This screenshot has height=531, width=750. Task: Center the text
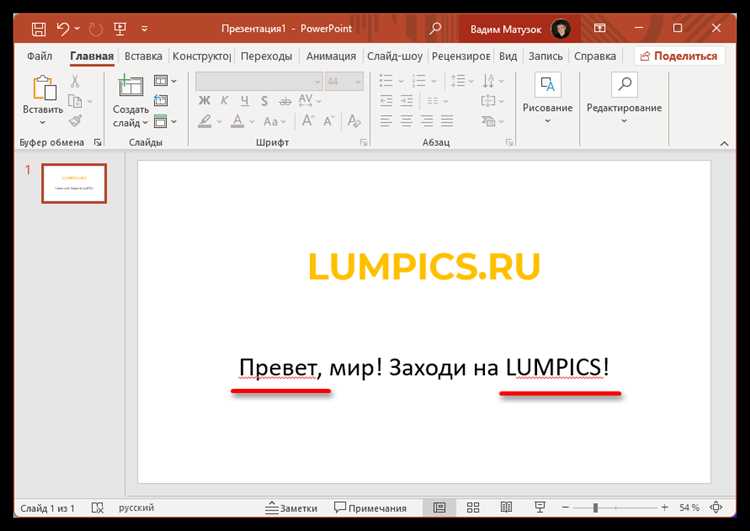tap(406, 121)
